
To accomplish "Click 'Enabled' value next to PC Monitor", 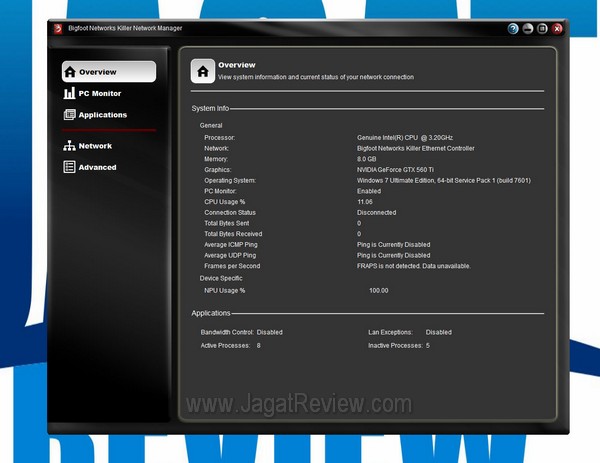I will tap(369, 191).
